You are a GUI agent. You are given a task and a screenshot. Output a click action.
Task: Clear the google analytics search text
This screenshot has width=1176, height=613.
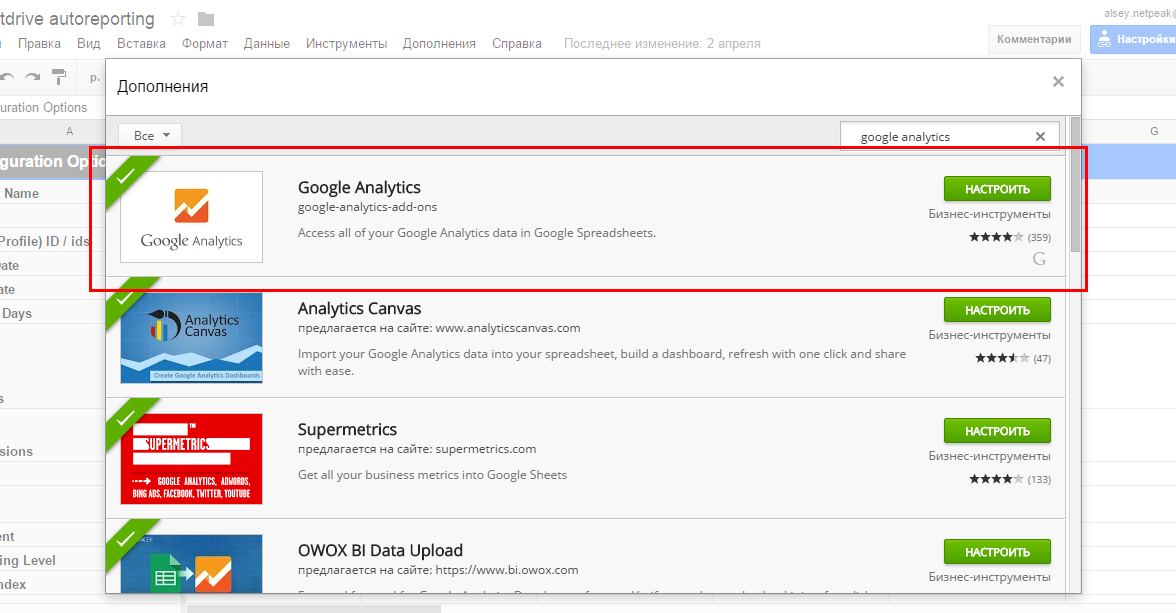1040,137
